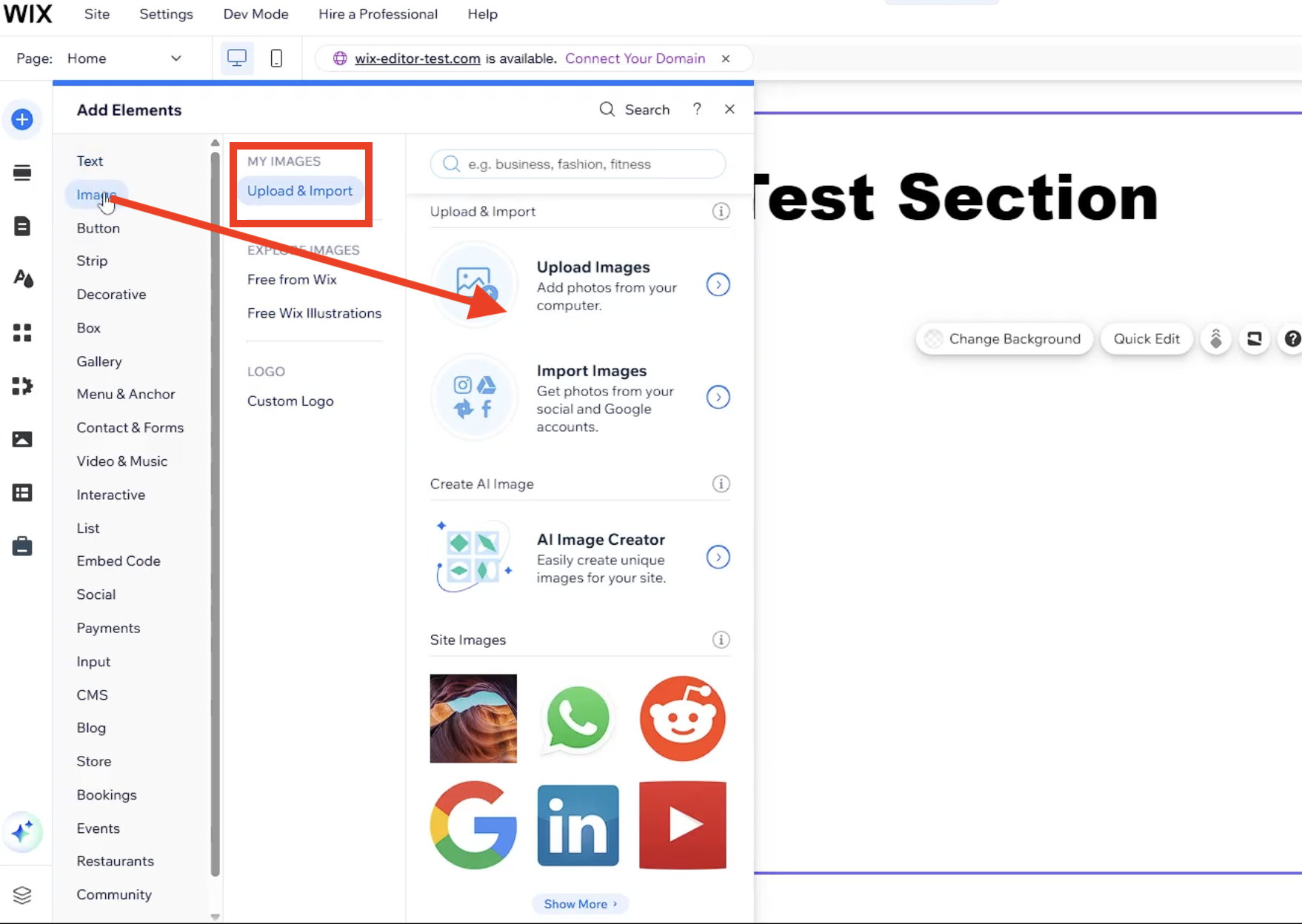Viewport: 1302px width, 924px height.
Task: Open the Hire a Professional menu
Action: [x=378, y=13]
